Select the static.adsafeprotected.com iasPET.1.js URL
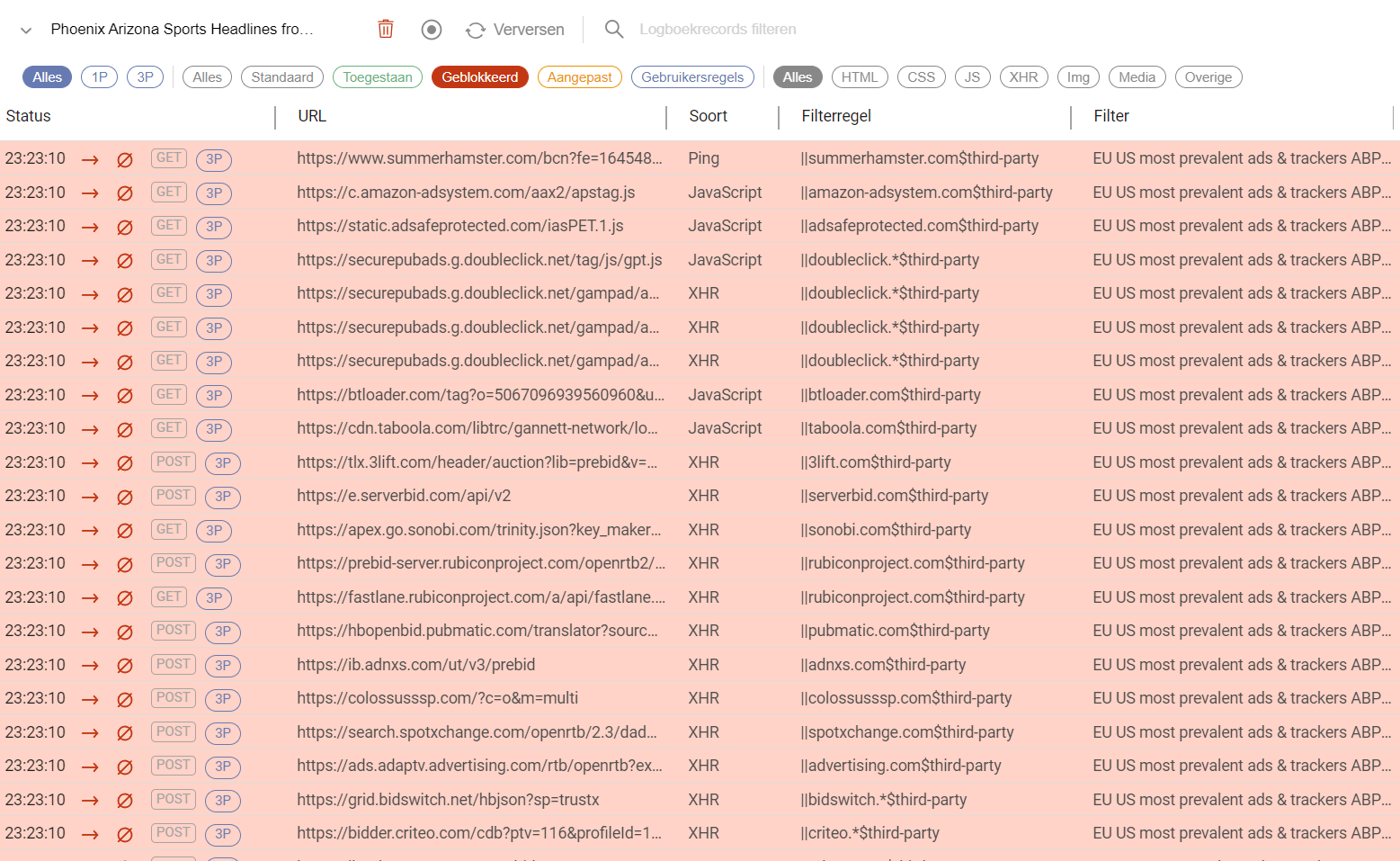Image resolution: width=1400 pixels, height=861 pixels. click(x=460, y=226)
